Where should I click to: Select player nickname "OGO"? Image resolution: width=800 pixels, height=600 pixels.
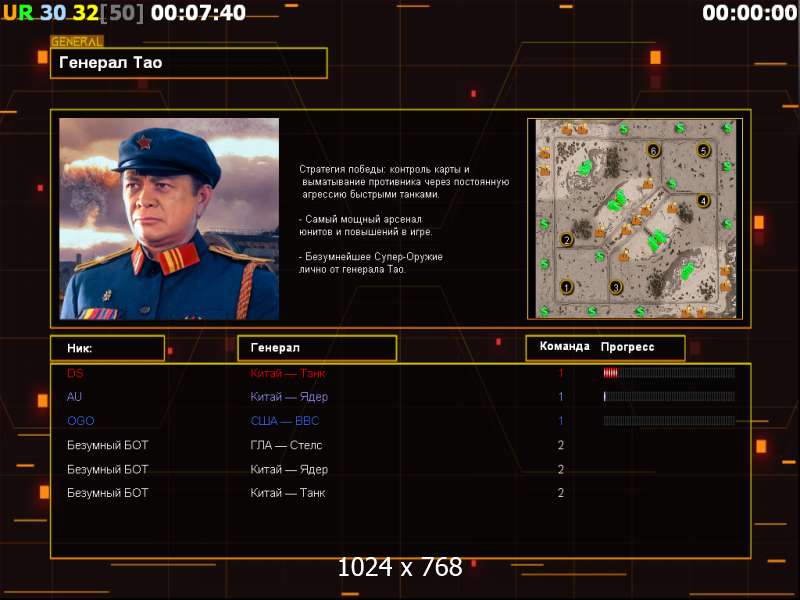point(81,421)
